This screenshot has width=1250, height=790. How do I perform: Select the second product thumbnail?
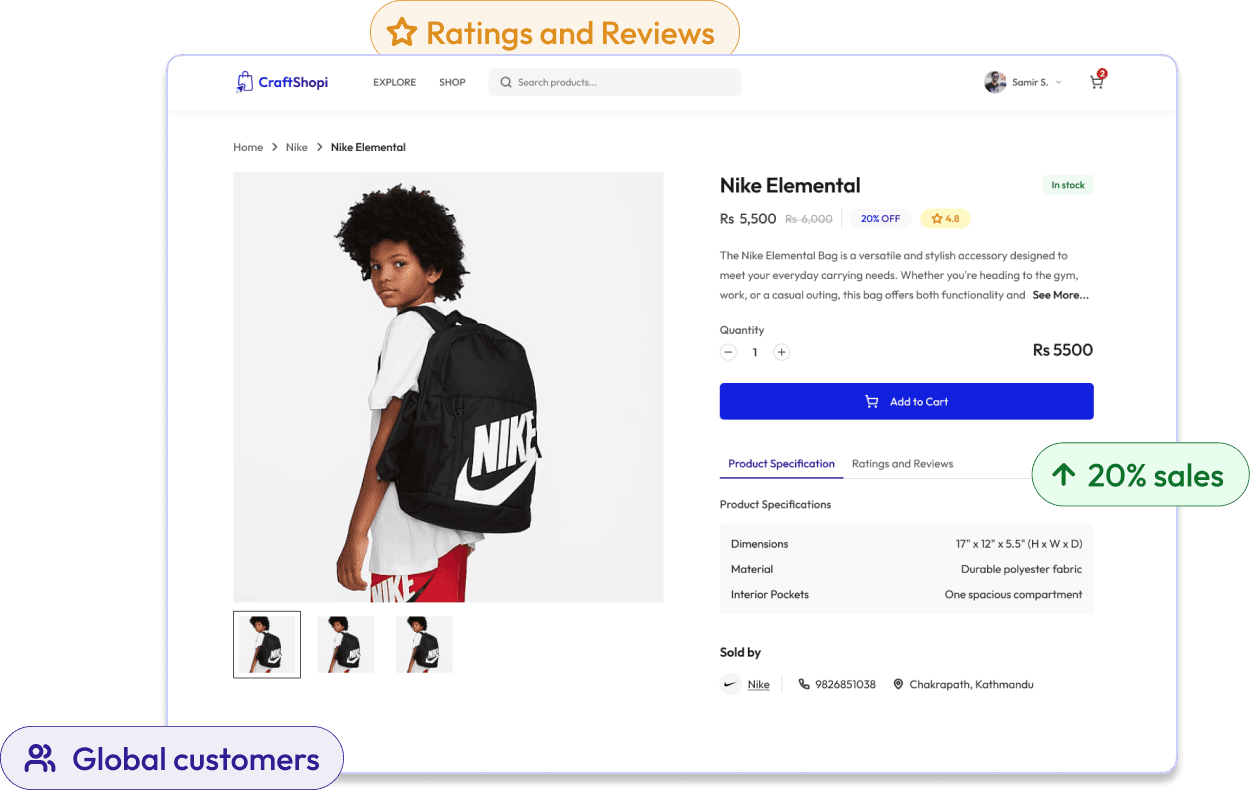[345, 644]
